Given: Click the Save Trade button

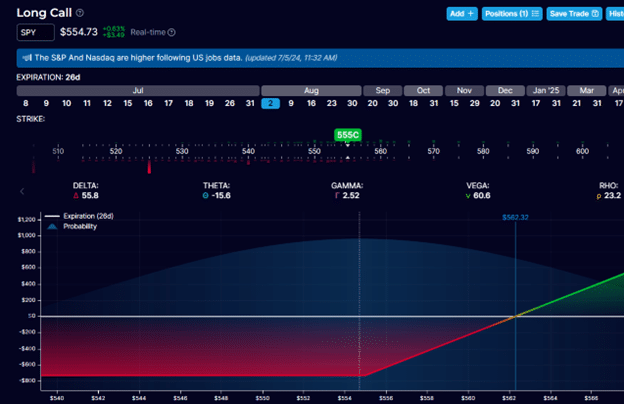Looking at the screenshot, I should pyautogui.click(x=574, y=13).
